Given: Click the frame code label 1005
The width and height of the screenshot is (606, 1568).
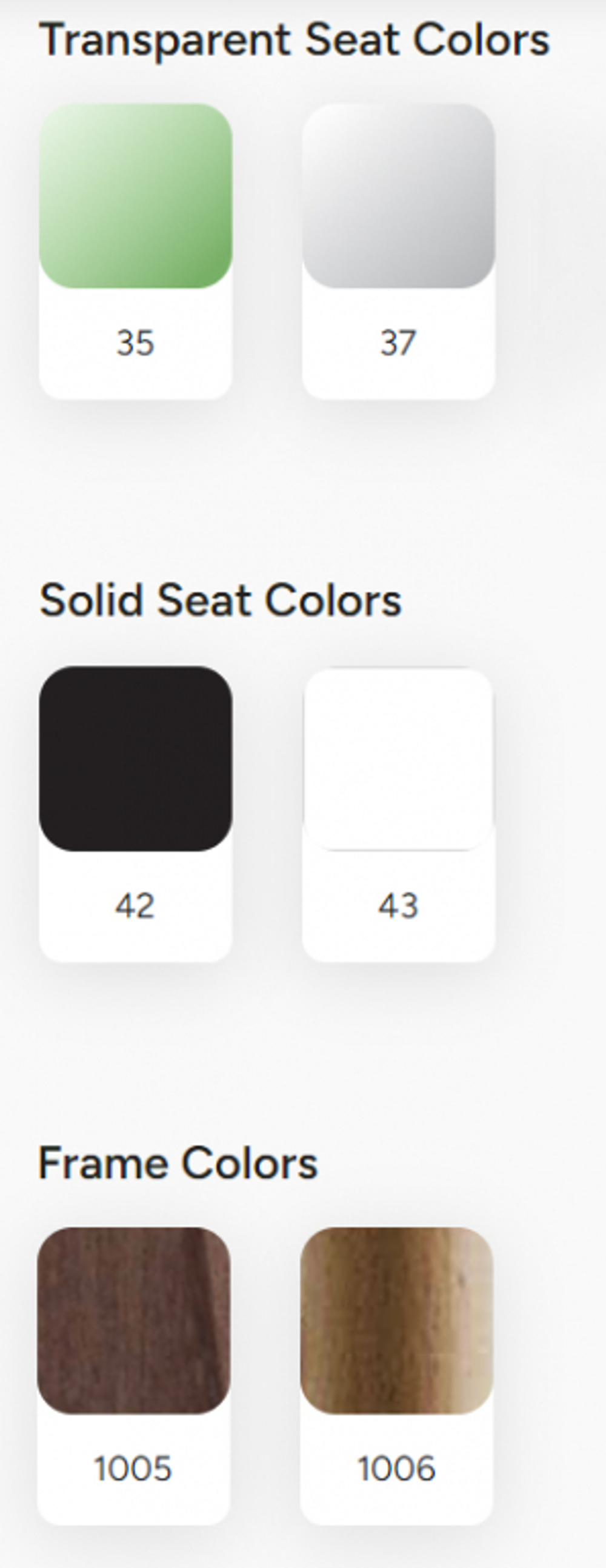Looking at the screenshot, I should (x=133, y=1467).
